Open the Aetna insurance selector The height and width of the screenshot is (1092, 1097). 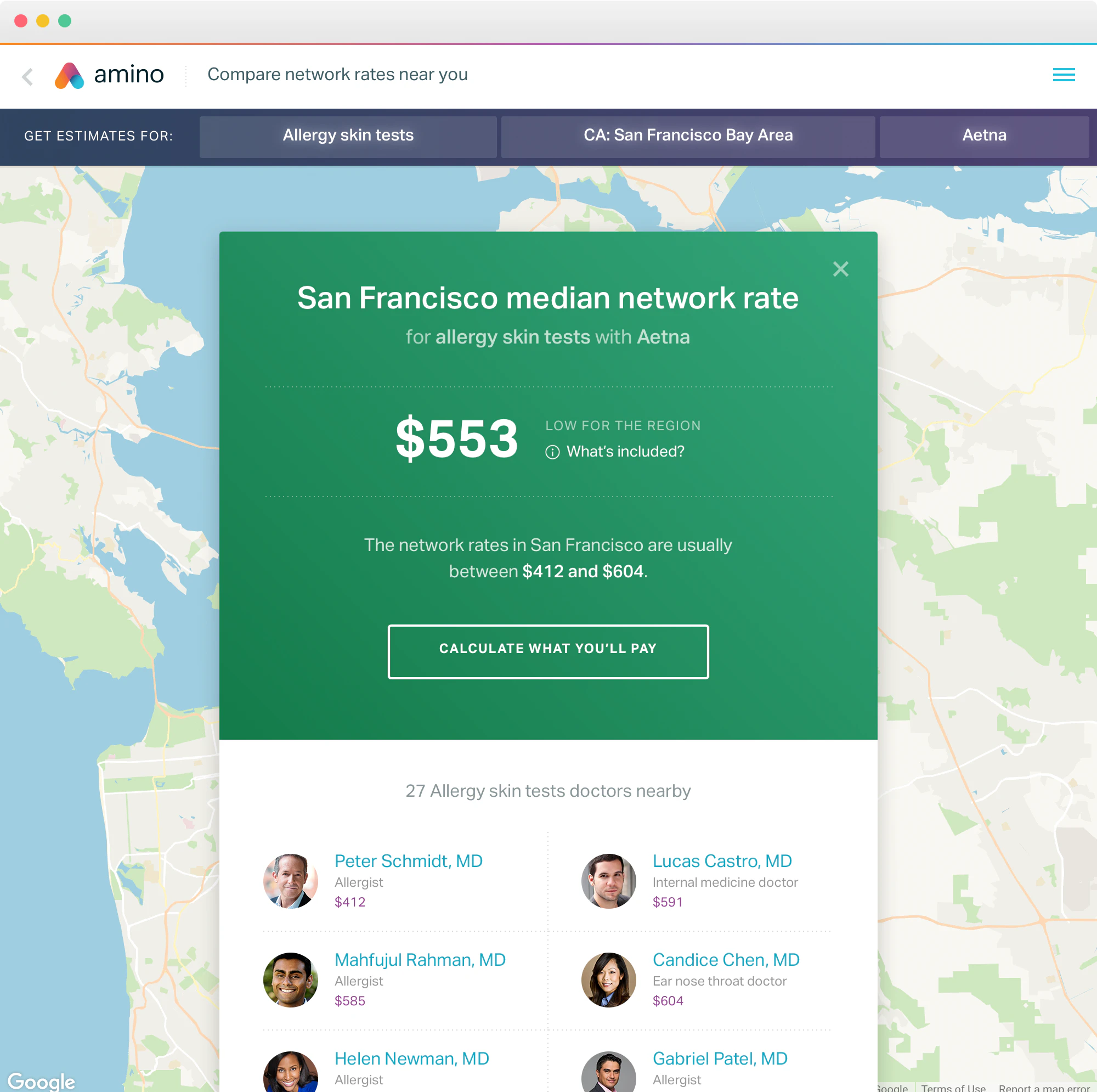pyautogui.click(x=983, y=136)
